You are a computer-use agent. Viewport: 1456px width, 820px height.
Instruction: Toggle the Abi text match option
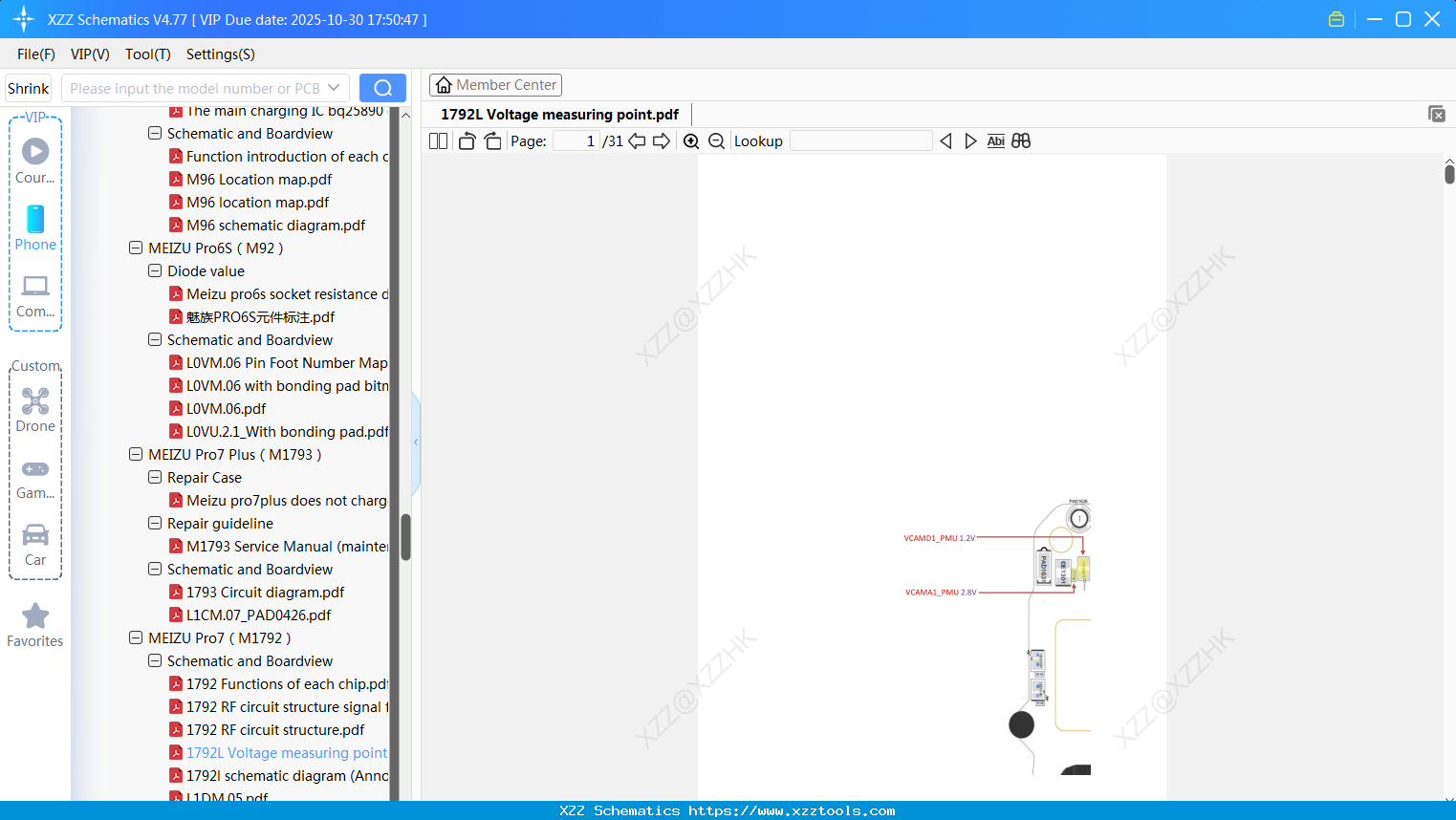(996, 141)
